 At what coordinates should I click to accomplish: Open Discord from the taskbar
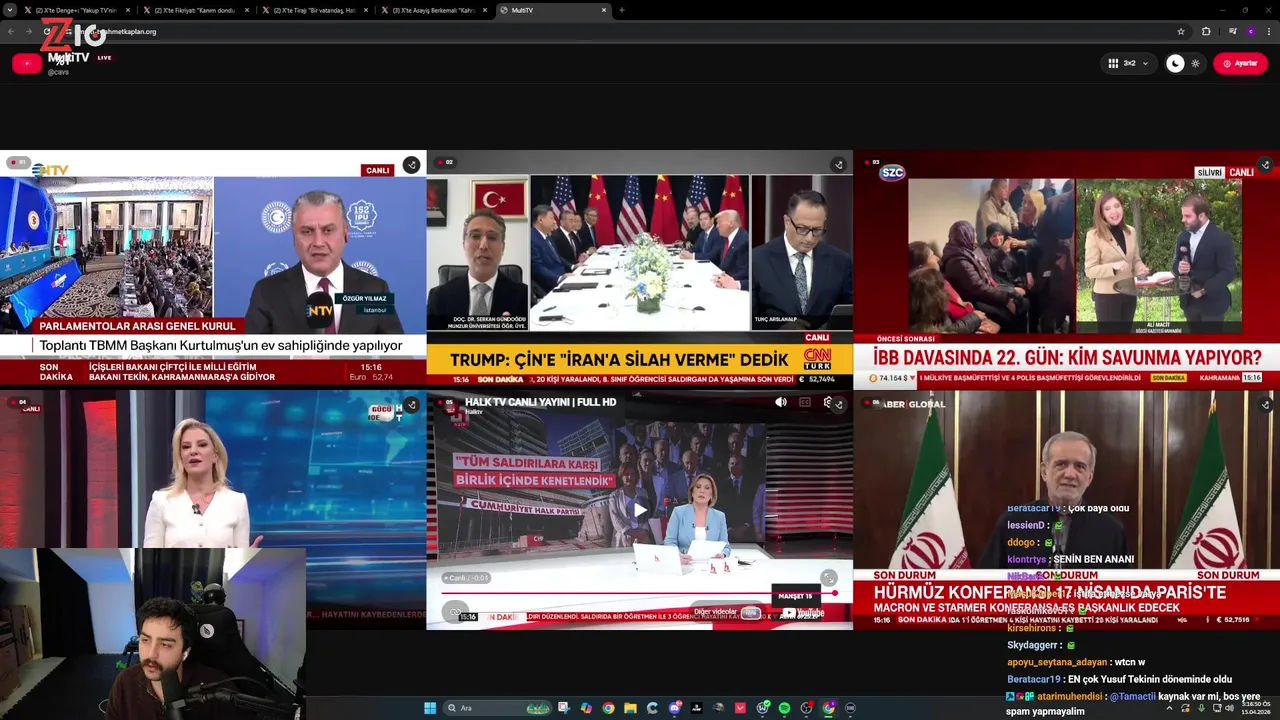pos(675,708)
